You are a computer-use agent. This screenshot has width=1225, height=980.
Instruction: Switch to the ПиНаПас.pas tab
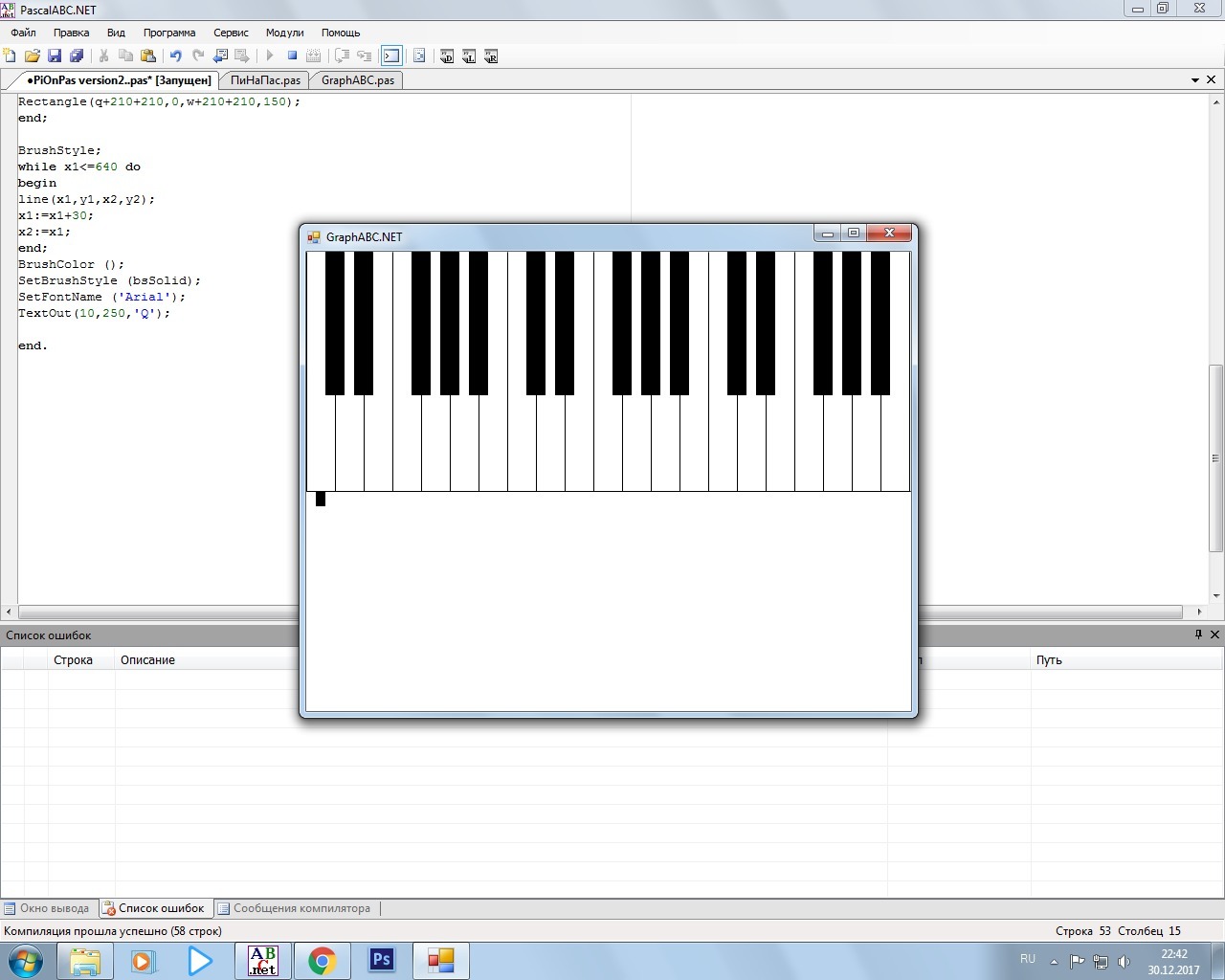tap(265, 80)
